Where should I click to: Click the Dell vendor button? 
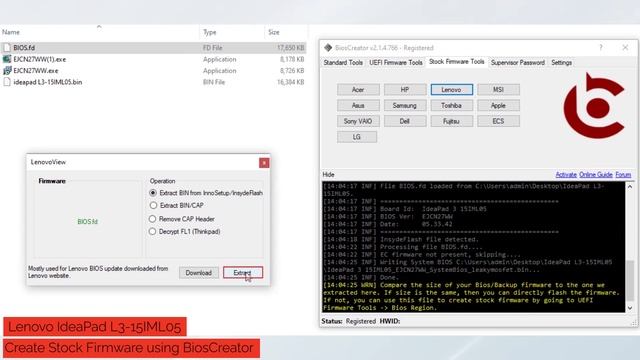[x=404, y=121]
